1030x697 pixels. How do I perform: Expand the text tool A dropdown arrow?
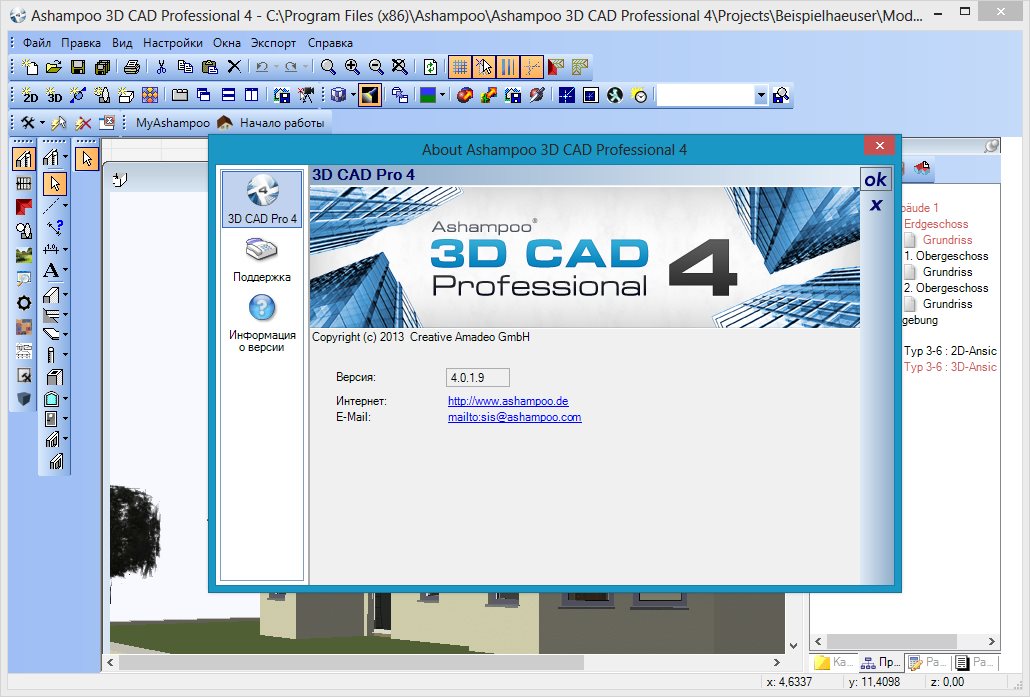point(65,270)
